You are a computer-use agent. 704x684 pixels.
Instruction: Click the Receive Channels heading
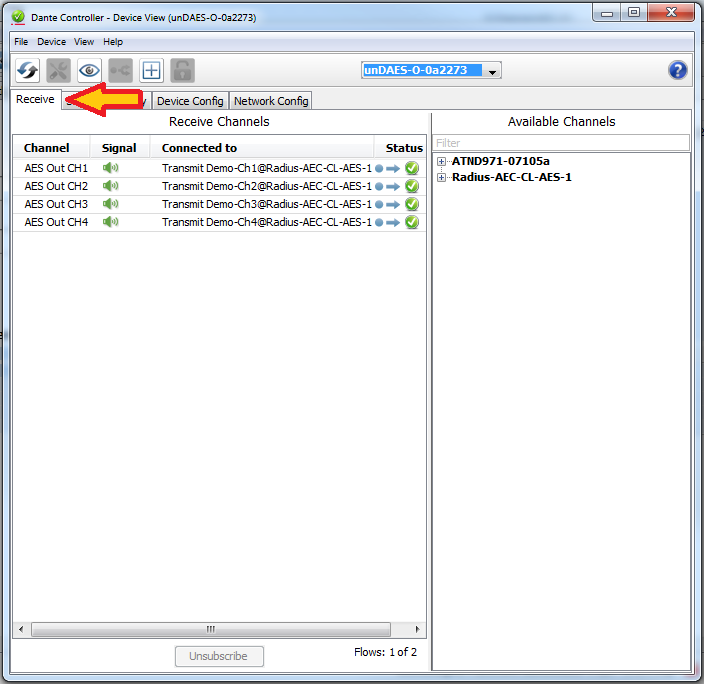219,122
